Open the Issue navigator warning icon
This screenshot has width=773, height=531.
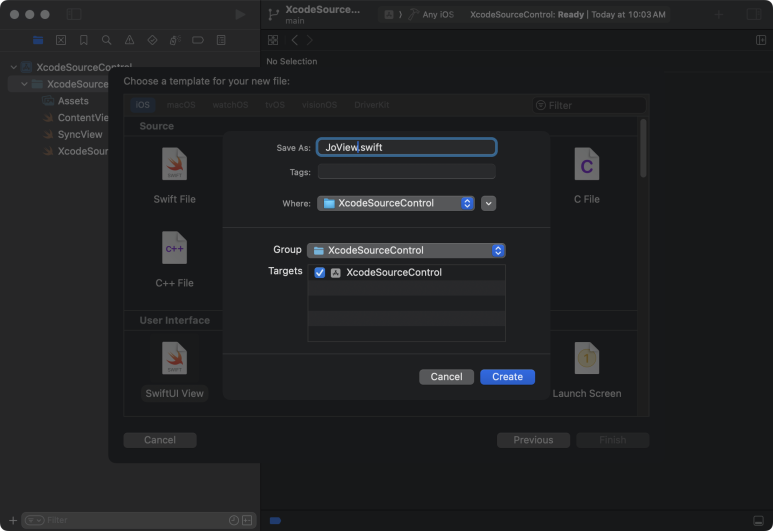(x=129, y=40)
